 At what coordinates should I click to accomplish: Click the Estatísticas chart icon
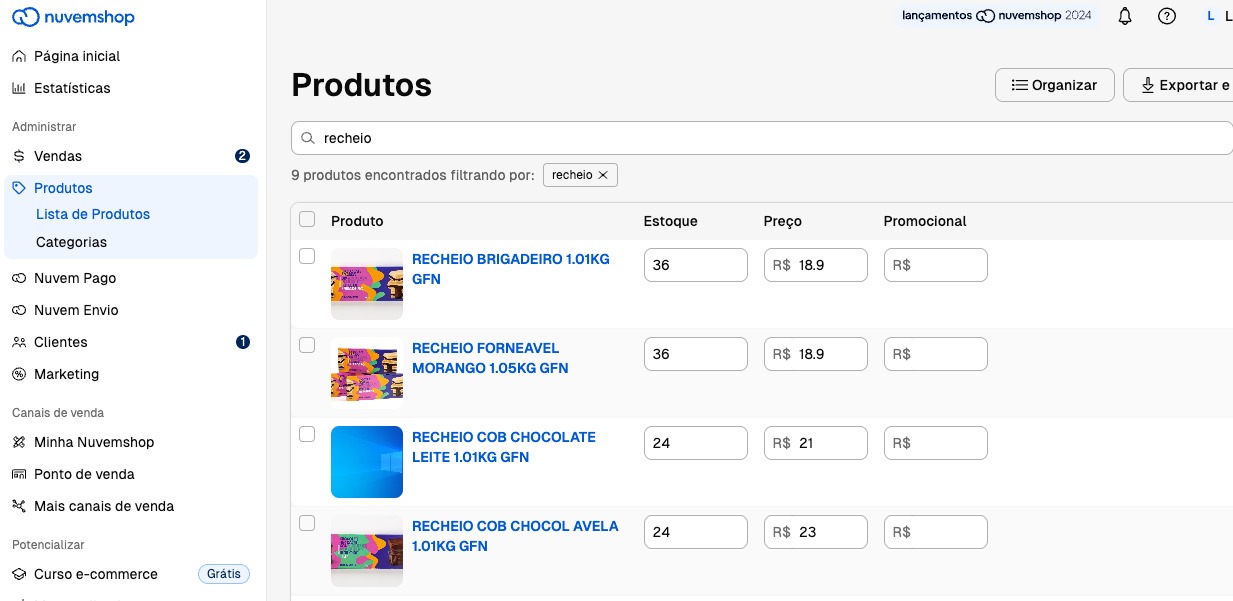point(19,88)
